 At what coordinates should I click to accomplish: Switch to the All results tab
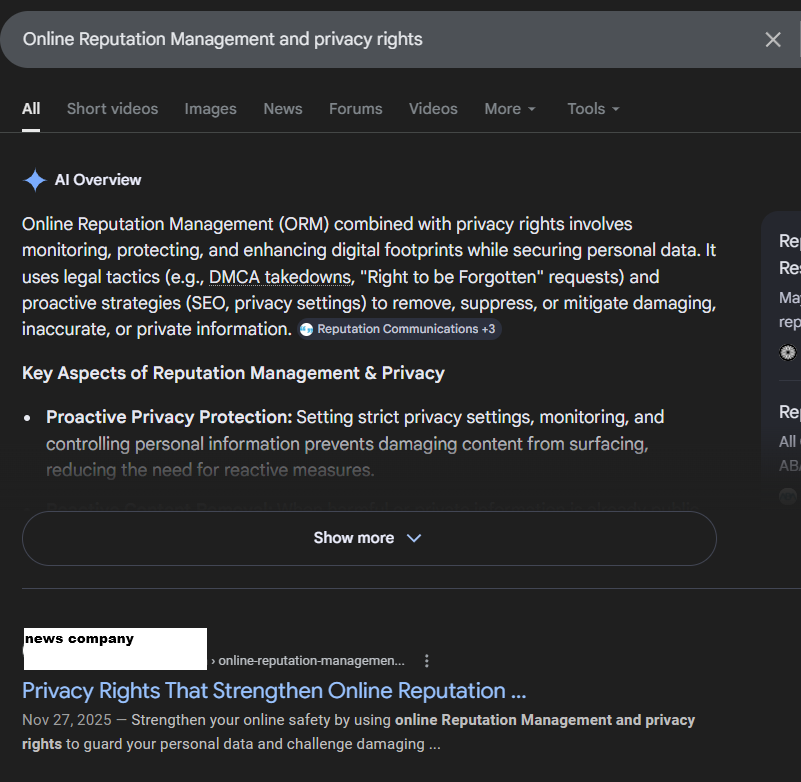(31, 109)
